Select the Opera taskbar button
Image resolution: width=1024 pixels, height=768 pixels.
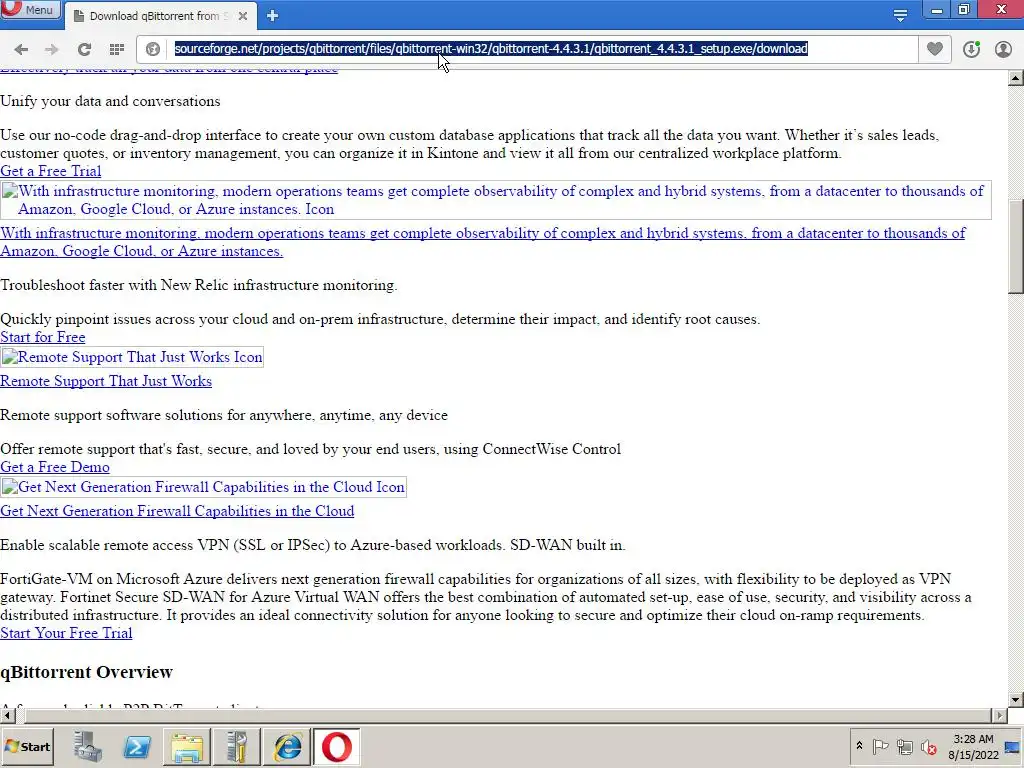[337, 746]
